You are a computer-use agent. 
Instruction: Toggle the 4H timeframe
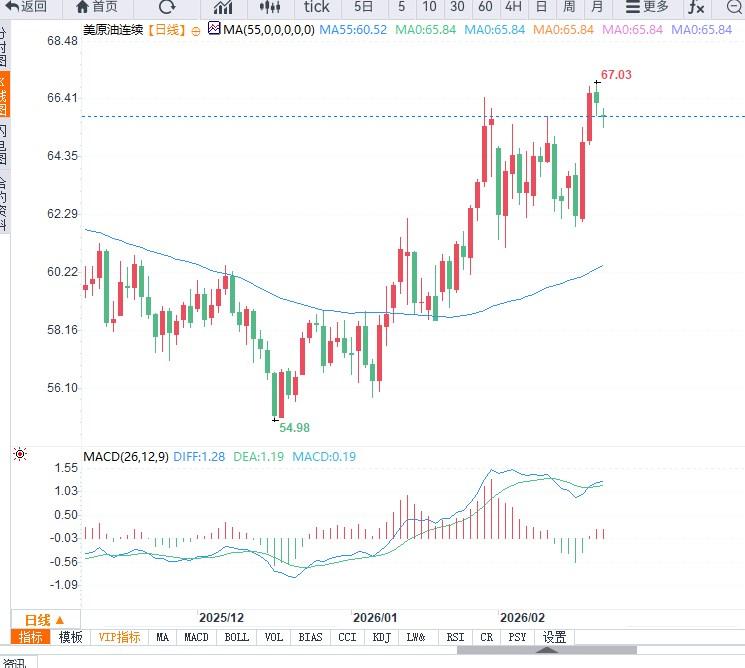point(513,7)
